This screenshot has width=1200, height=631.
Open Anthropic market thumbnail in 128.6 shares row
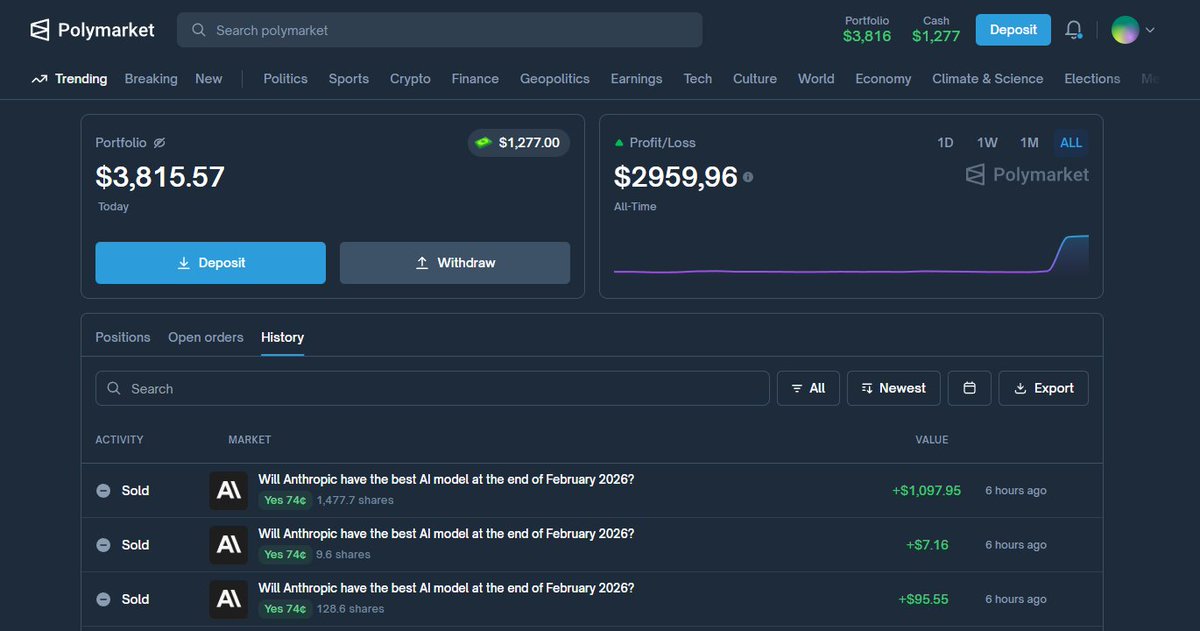pyautogui.click(x=229, y=599)
